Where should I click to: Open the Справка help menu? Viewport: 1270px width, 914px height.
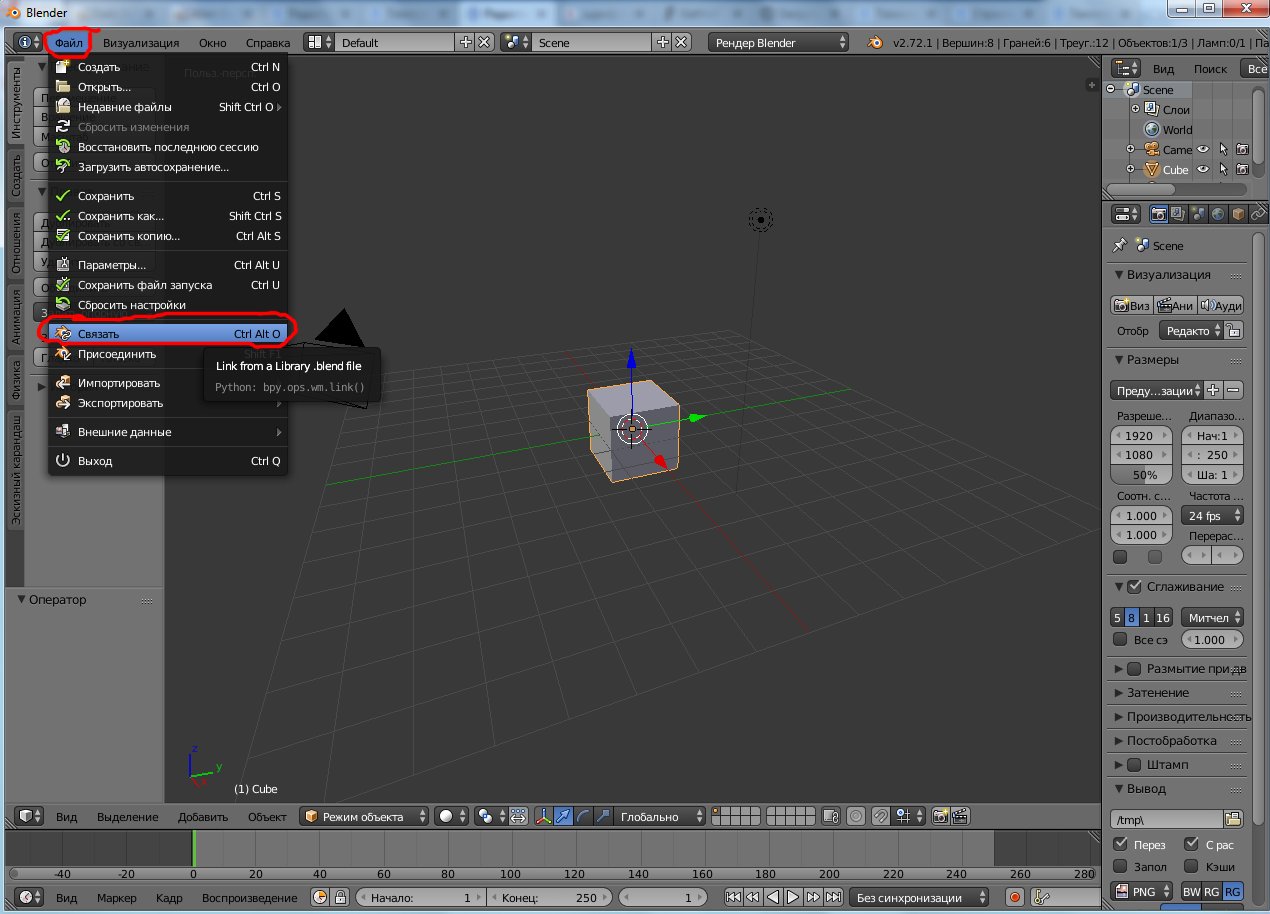pyautogui.click(x=268, y=43)
